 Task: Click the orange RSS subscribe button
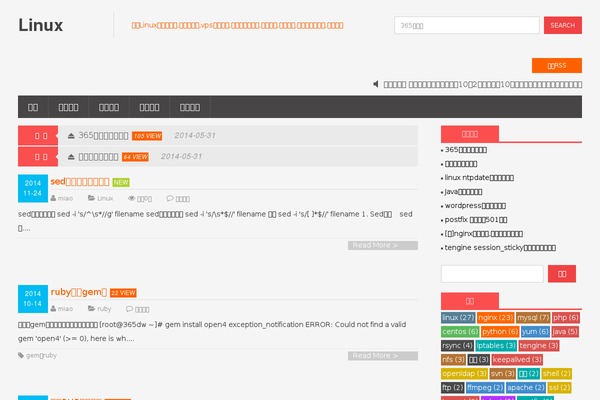click(557, 65)
